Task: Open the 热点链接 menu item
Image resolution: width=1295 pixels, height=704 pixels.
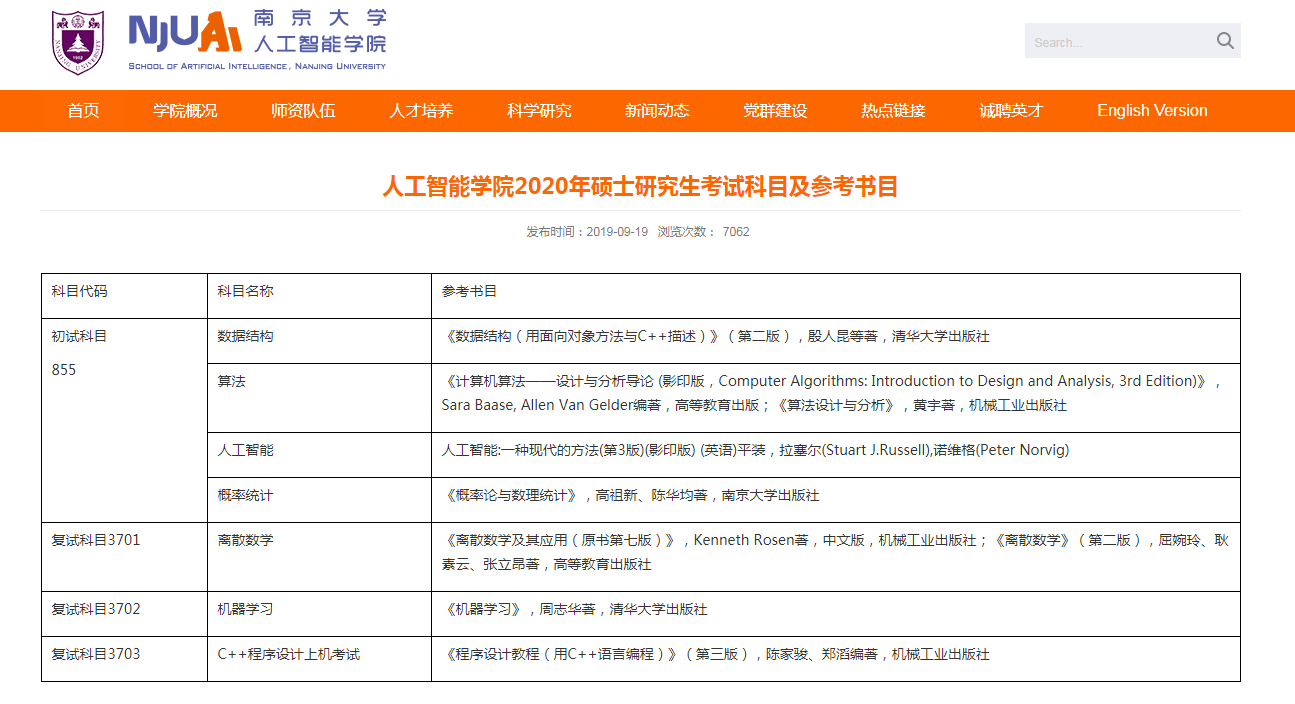Action: click(x=893, y=111)
